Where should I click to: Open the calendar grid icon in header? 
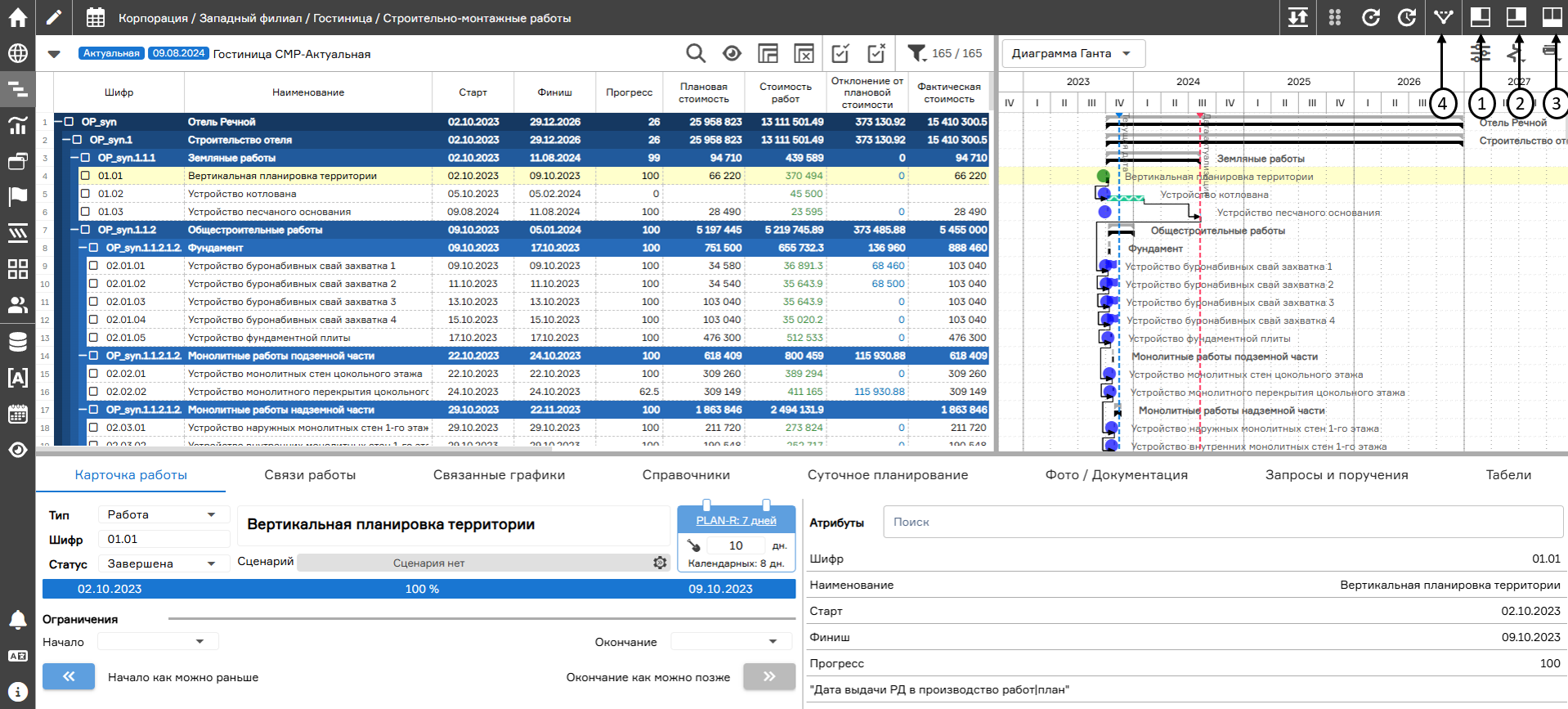click(96, 17)
